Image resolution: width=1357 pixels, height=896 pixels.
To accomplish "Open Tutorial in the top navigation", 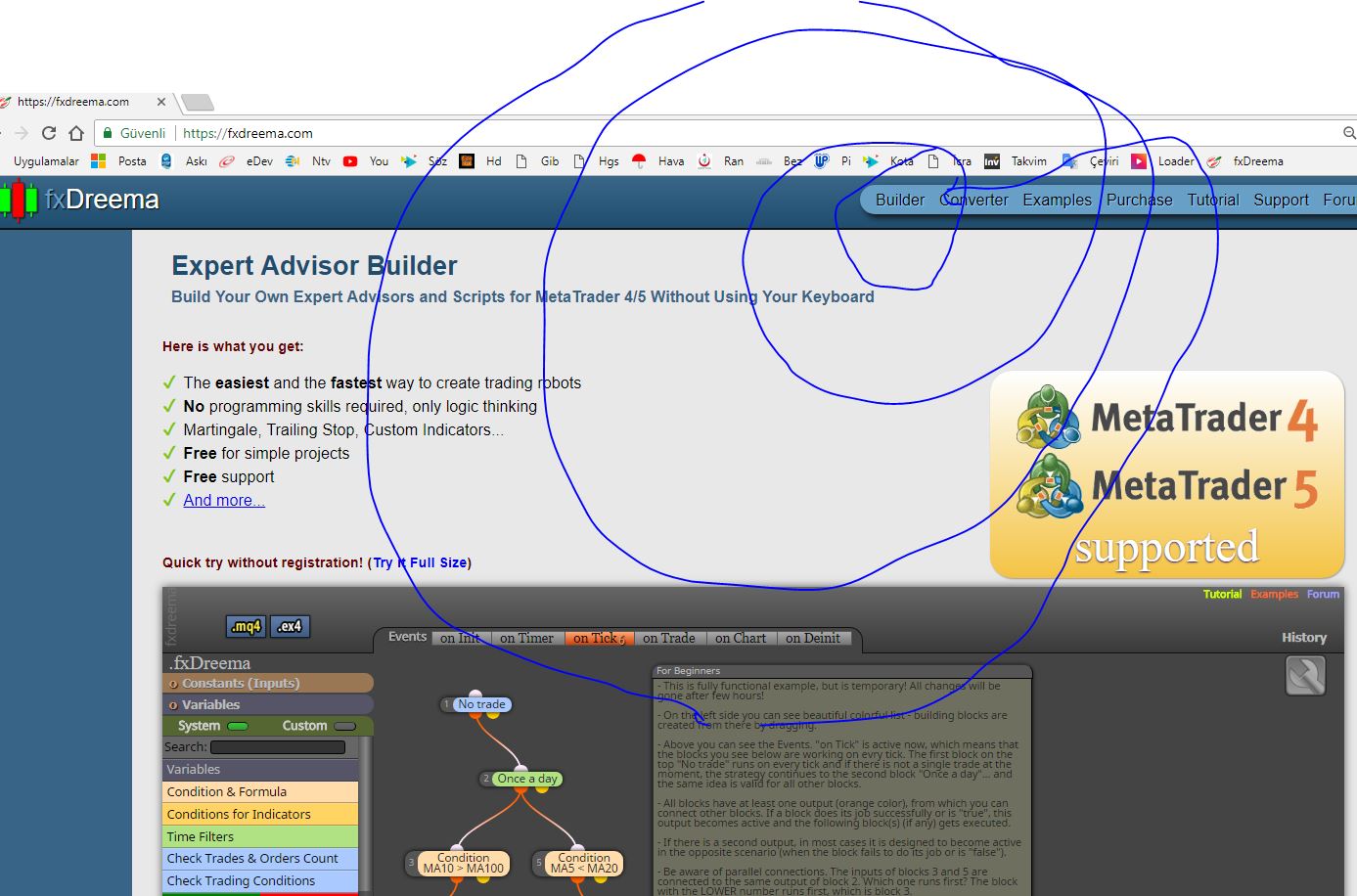I will (1213, 200).
